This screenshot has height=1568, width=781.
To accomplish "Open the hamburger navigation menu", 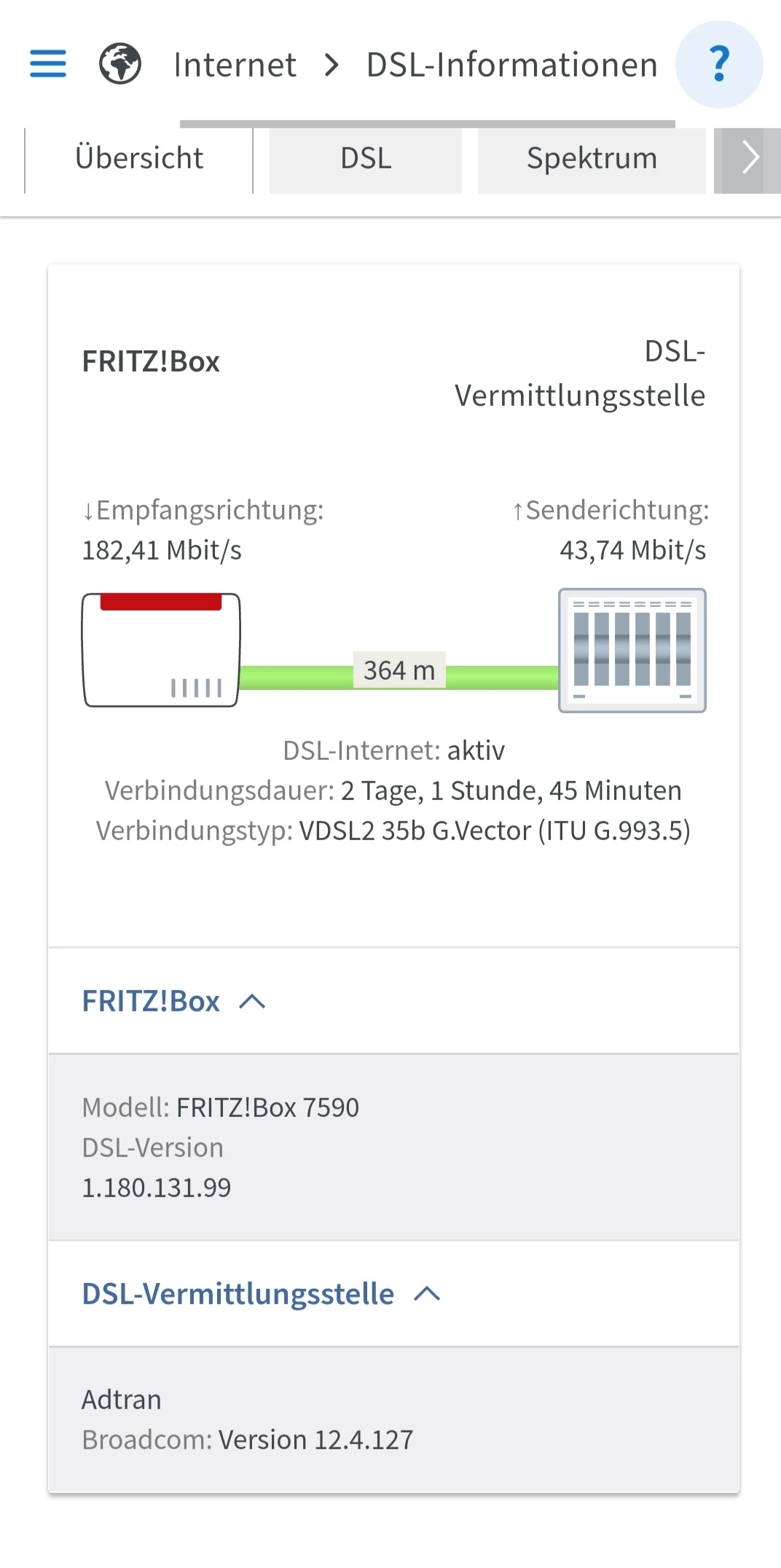I will [x=48, y=64].
